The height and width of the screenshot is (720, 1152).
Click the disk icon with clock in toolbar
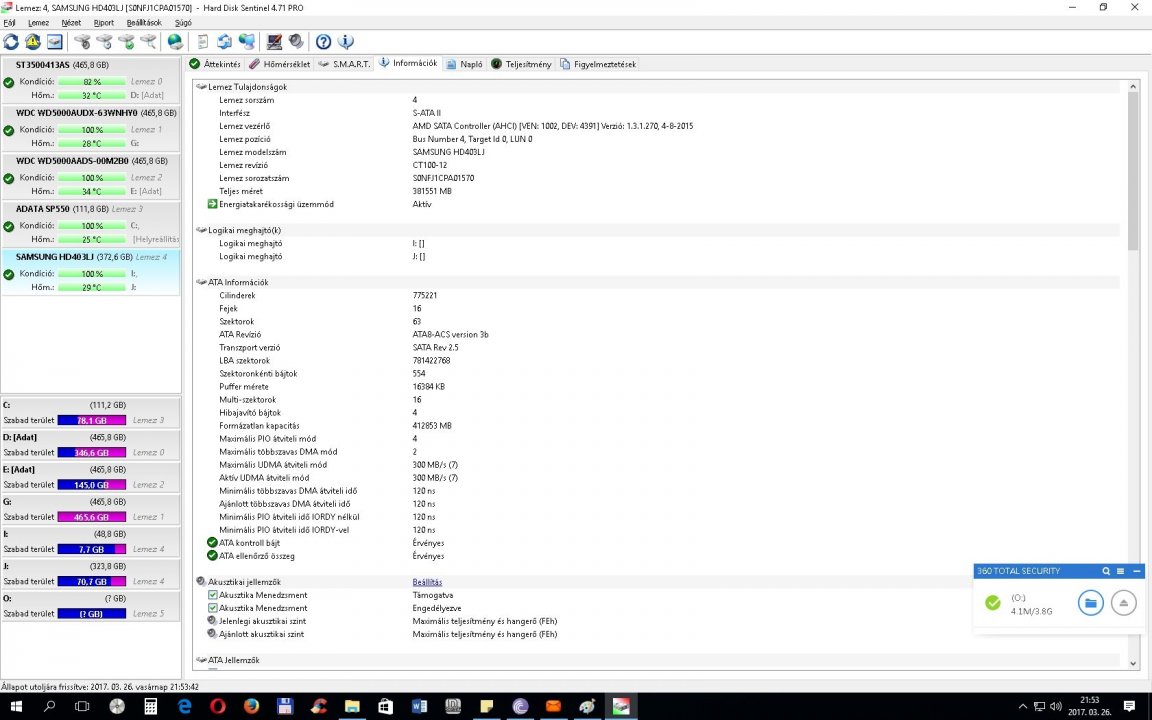tap(104, 42)
